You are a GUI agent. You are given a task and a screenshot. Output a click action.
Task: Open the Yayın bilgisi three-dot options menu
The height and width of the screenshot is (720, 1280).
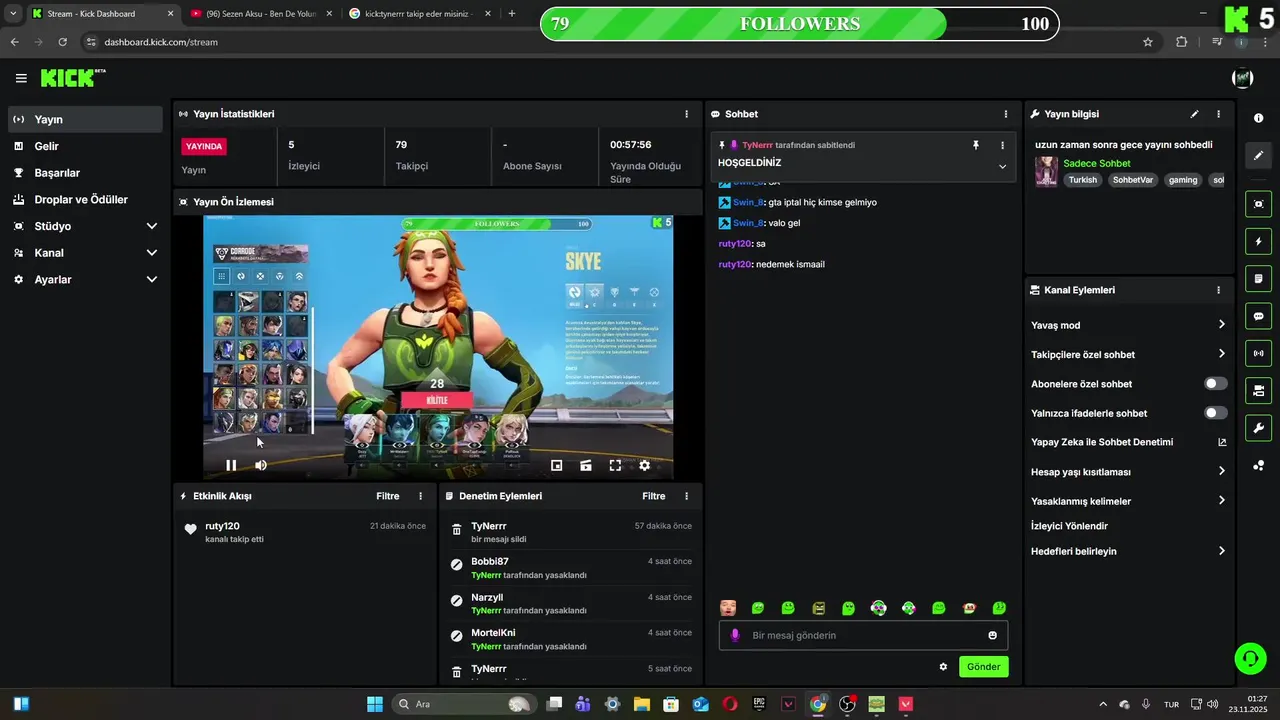1218,114
